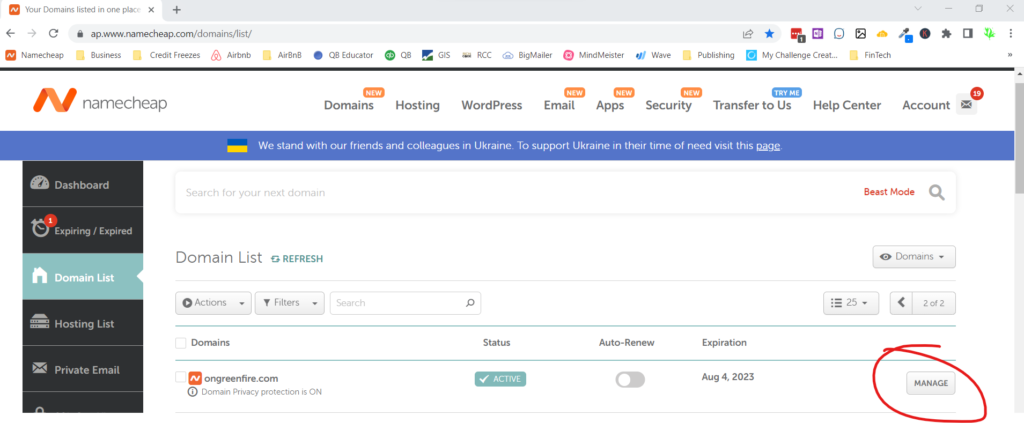Open the Account menu
The width and height of the screenshot is (1024, 423).
926,105
